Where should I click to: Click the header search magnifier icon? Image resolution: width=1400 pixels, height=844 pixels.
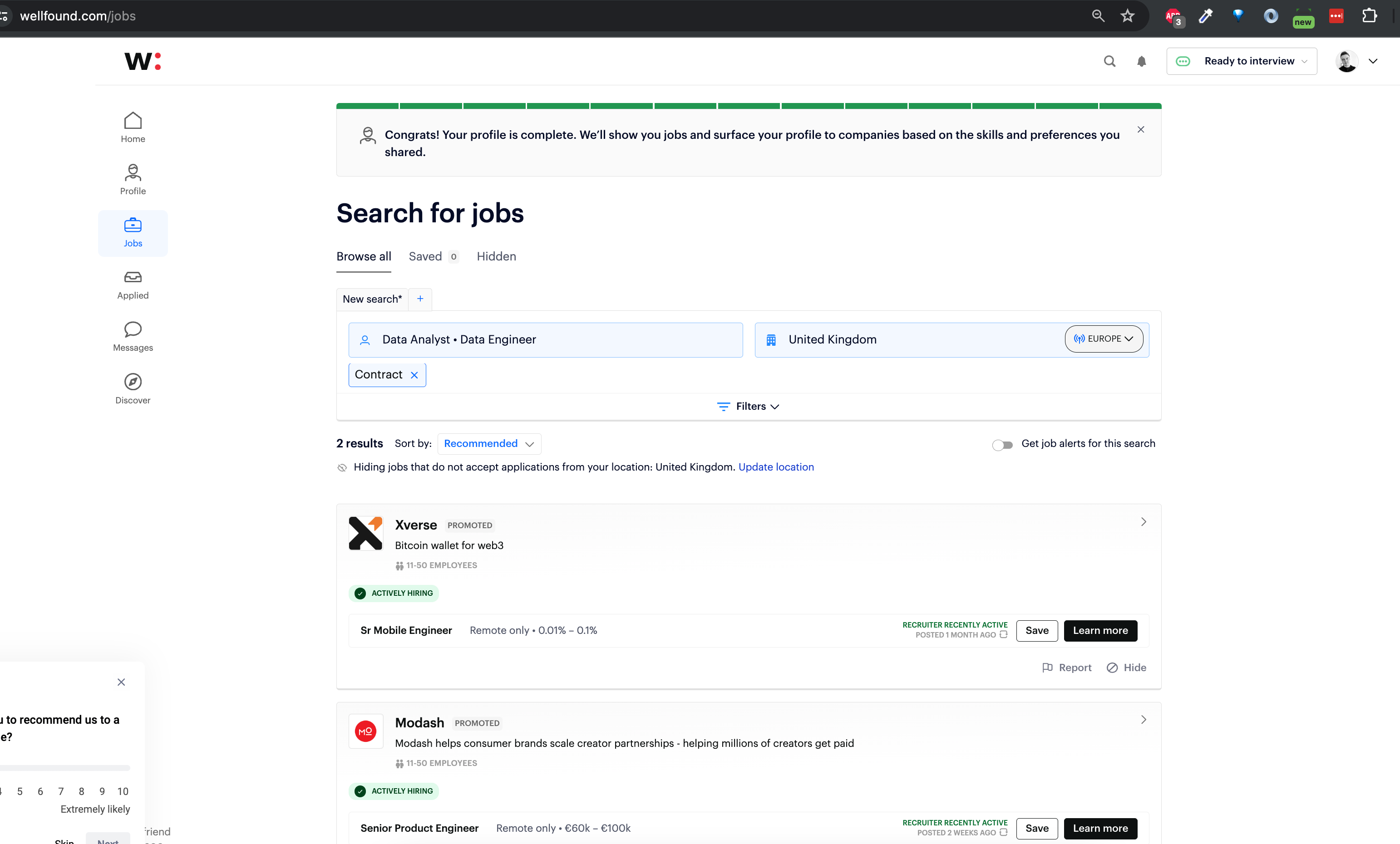click(x=1109, y=61)
